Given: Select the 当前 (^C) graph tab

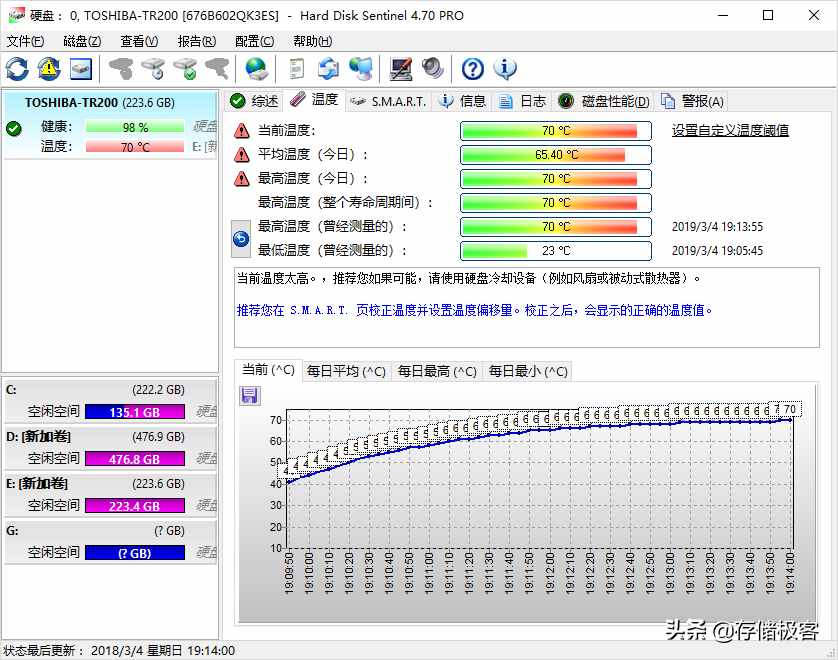Looking at the screenshot, I should pos(268,370).
